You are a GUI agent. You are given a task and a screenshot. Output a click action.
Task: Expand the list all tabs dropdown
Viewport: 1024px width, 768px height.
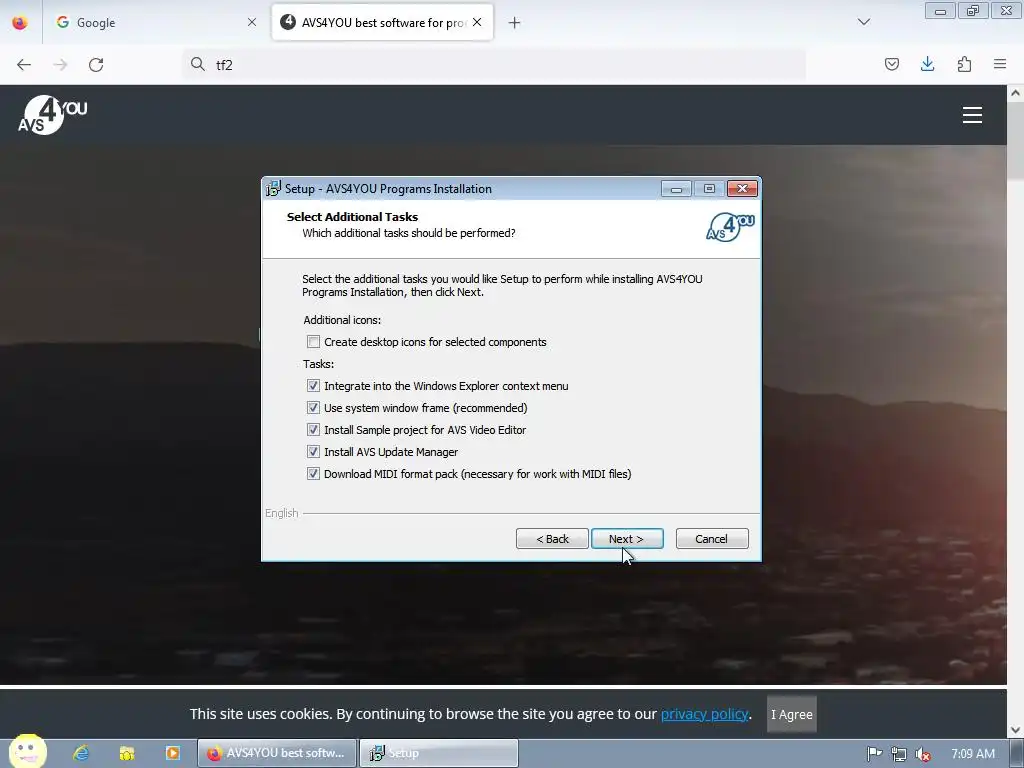pos(864,22)
